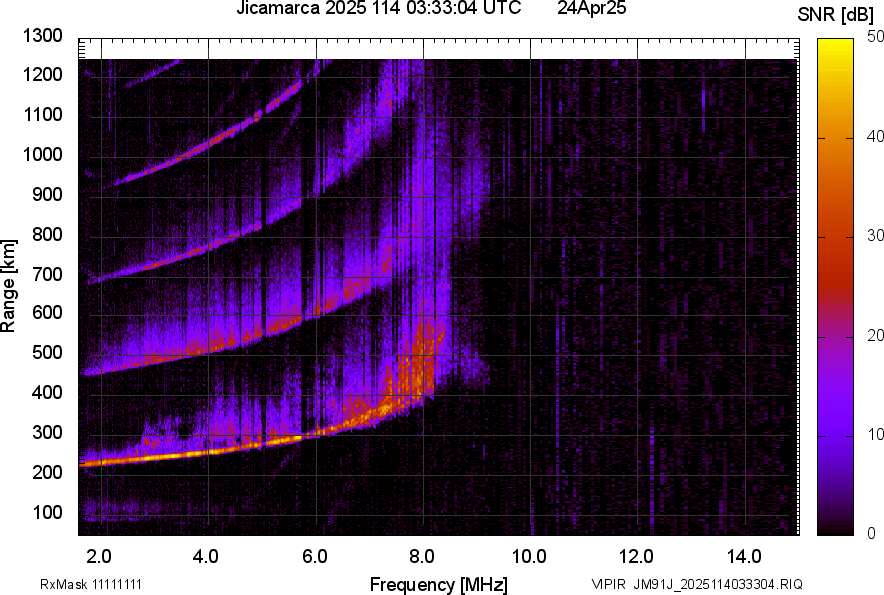
Task: Click the 'SNR [dB]' colorbar title
Action: [x=835, y=15]
